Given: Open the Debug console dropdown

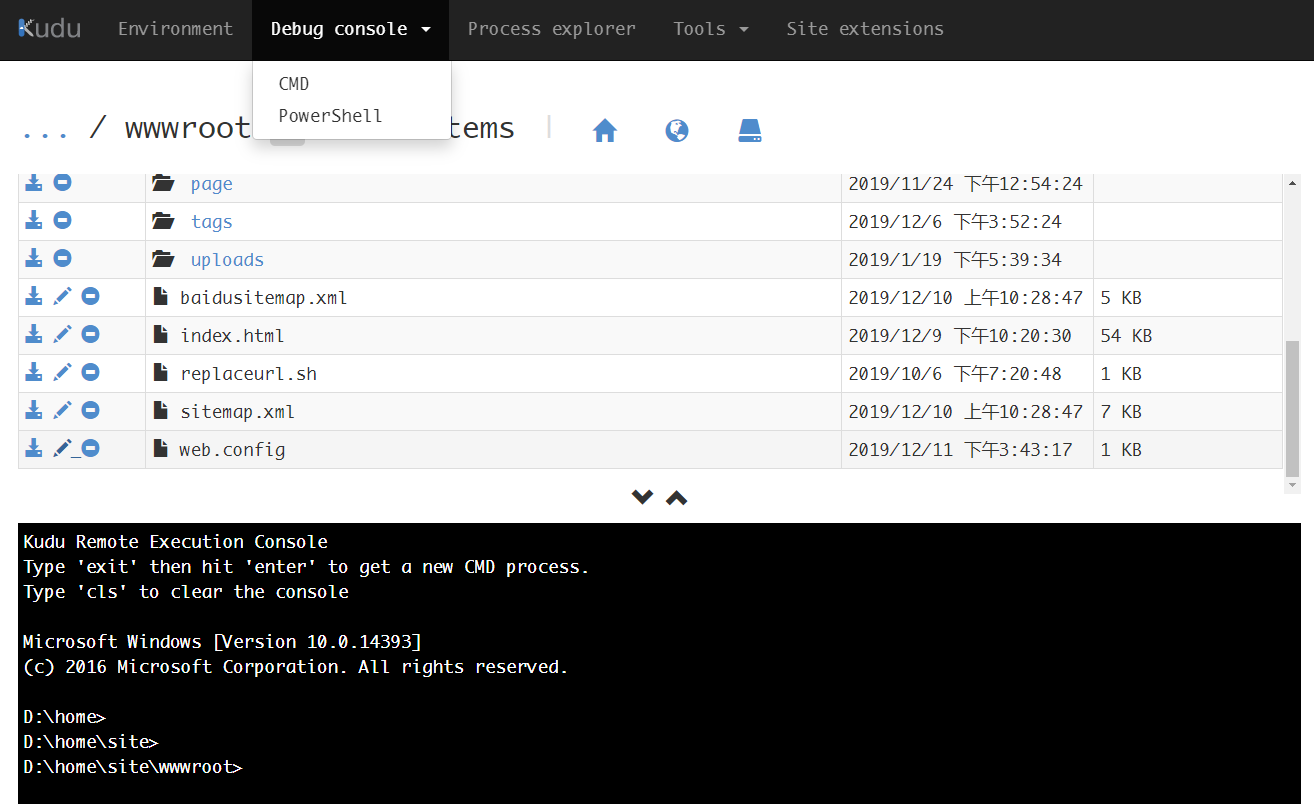Looking at the screenshot, I should point(350,29).
